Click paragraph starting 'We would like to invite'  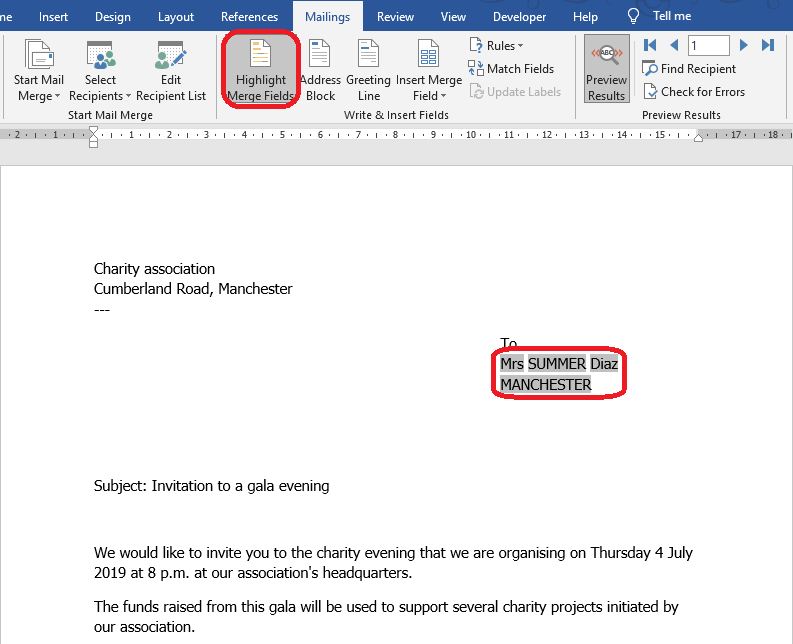393,563
